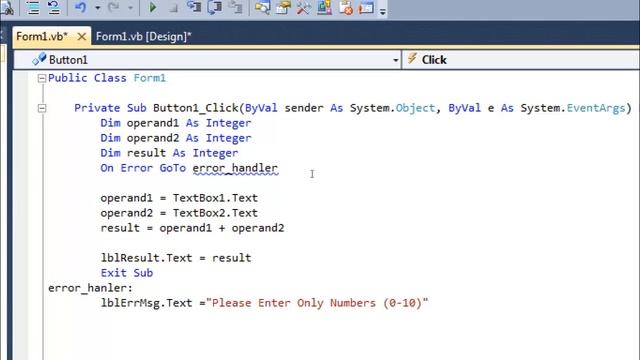Image resolution: width=640 pixels, height=360 pixels.
Task: Click the 'Form1' class name in code
Action: tap(150, 78)
